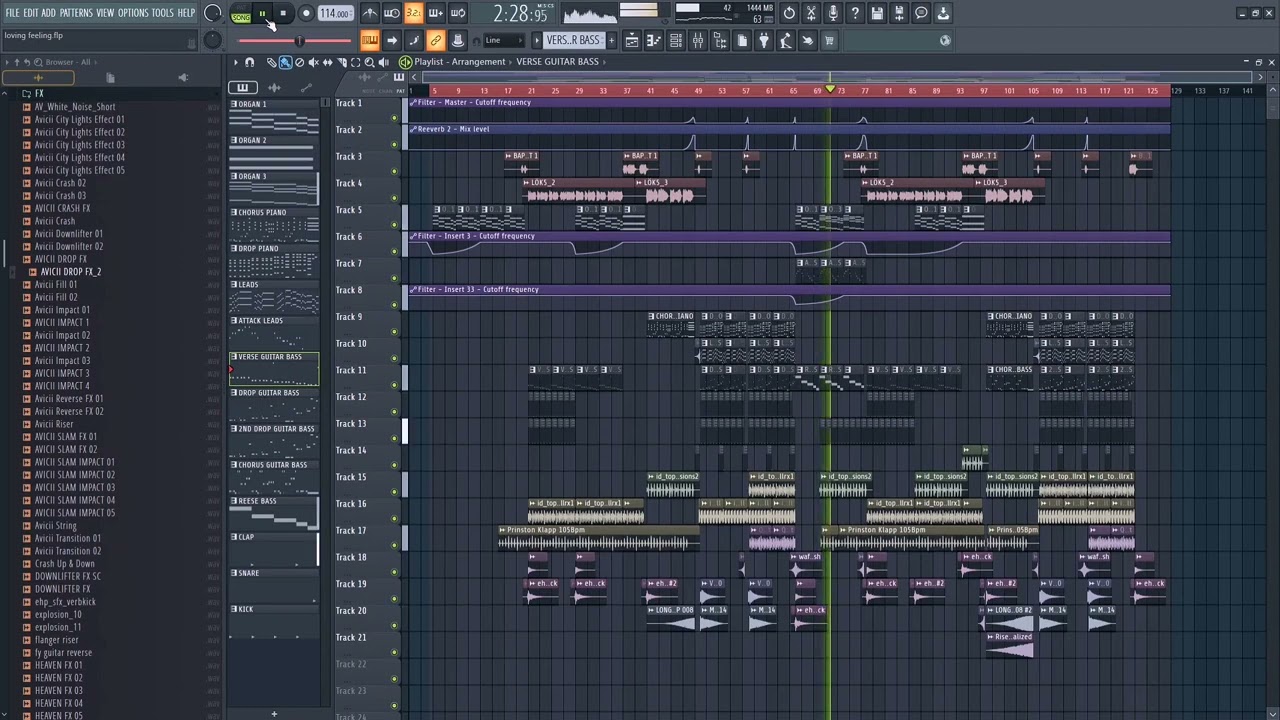Mute Track 3 using its green dot
This screenshot has height=720, width=1280.
tap(394, 171)
